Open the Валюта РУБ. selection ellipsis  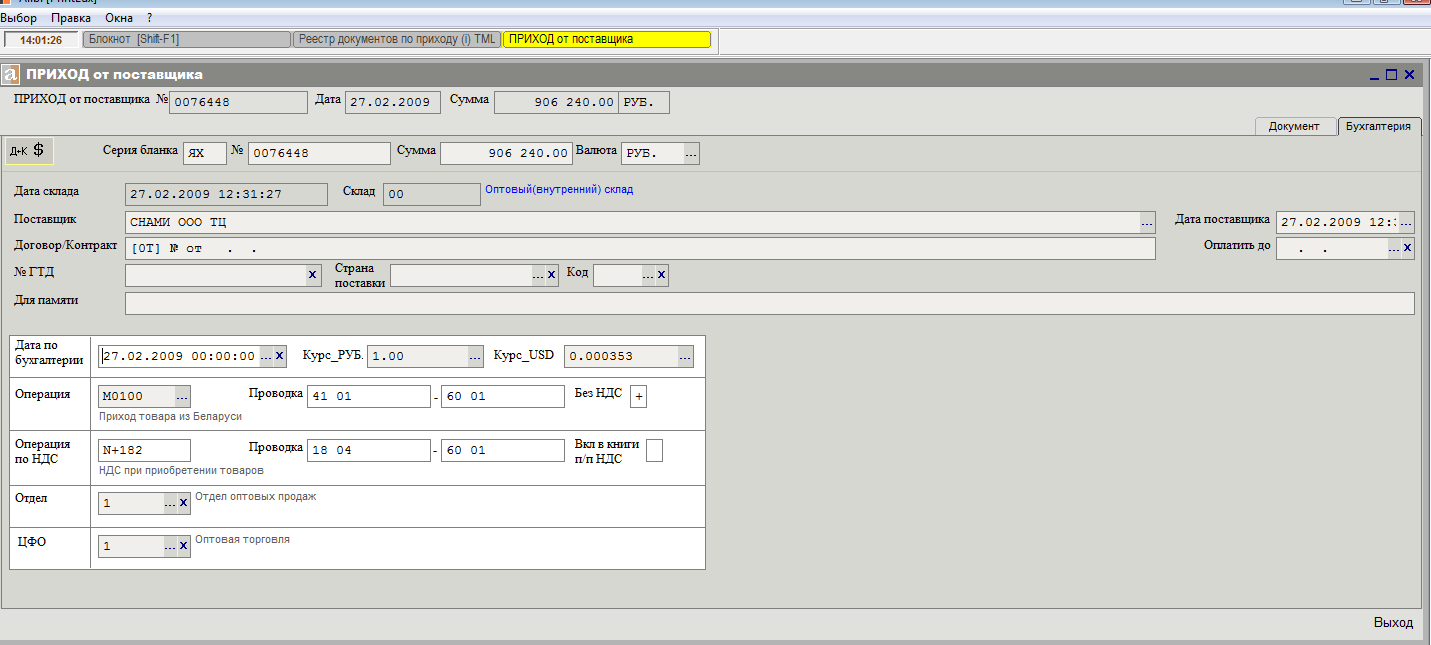(691, 153)
